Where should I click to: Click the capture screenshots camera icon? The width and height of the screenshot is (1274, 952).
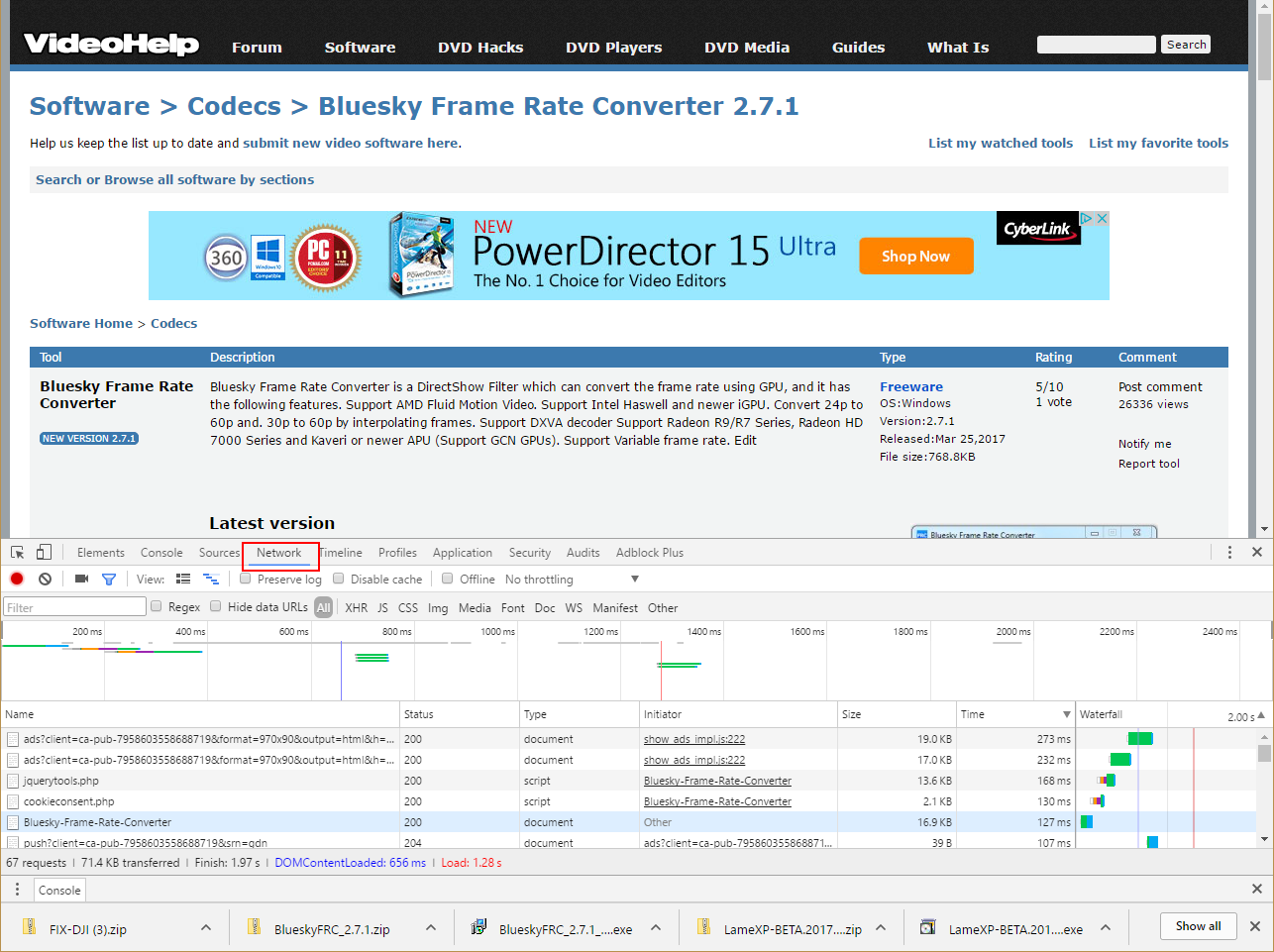pyautogui.click(x=81, y=579)
